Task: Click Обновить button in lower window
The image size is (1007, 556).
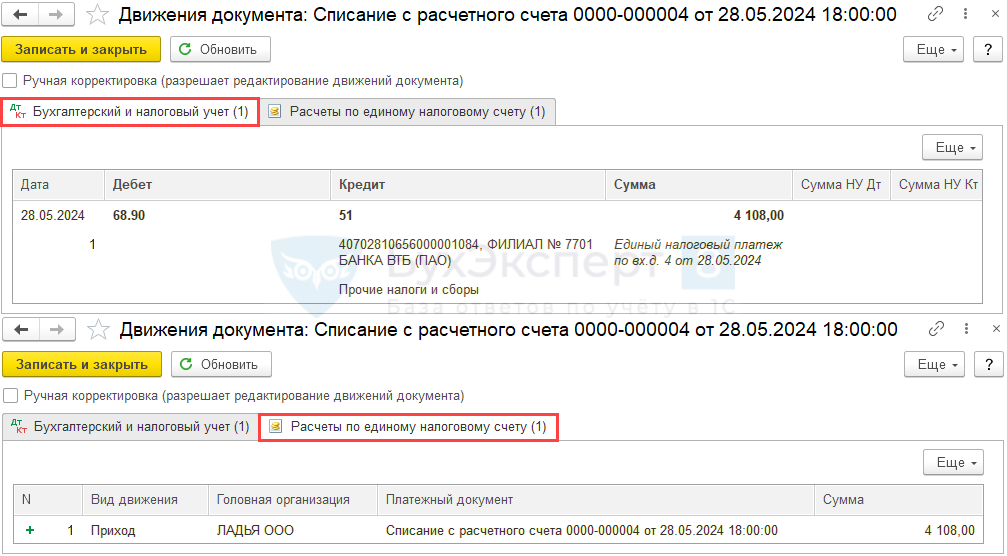Action: pyautogui.click(x=222, y=365)
